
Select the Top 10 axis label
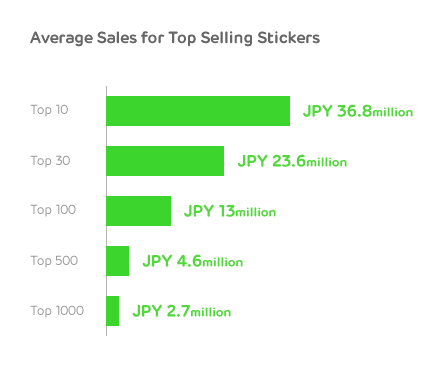pyautogui.click(x=49, y=110)
